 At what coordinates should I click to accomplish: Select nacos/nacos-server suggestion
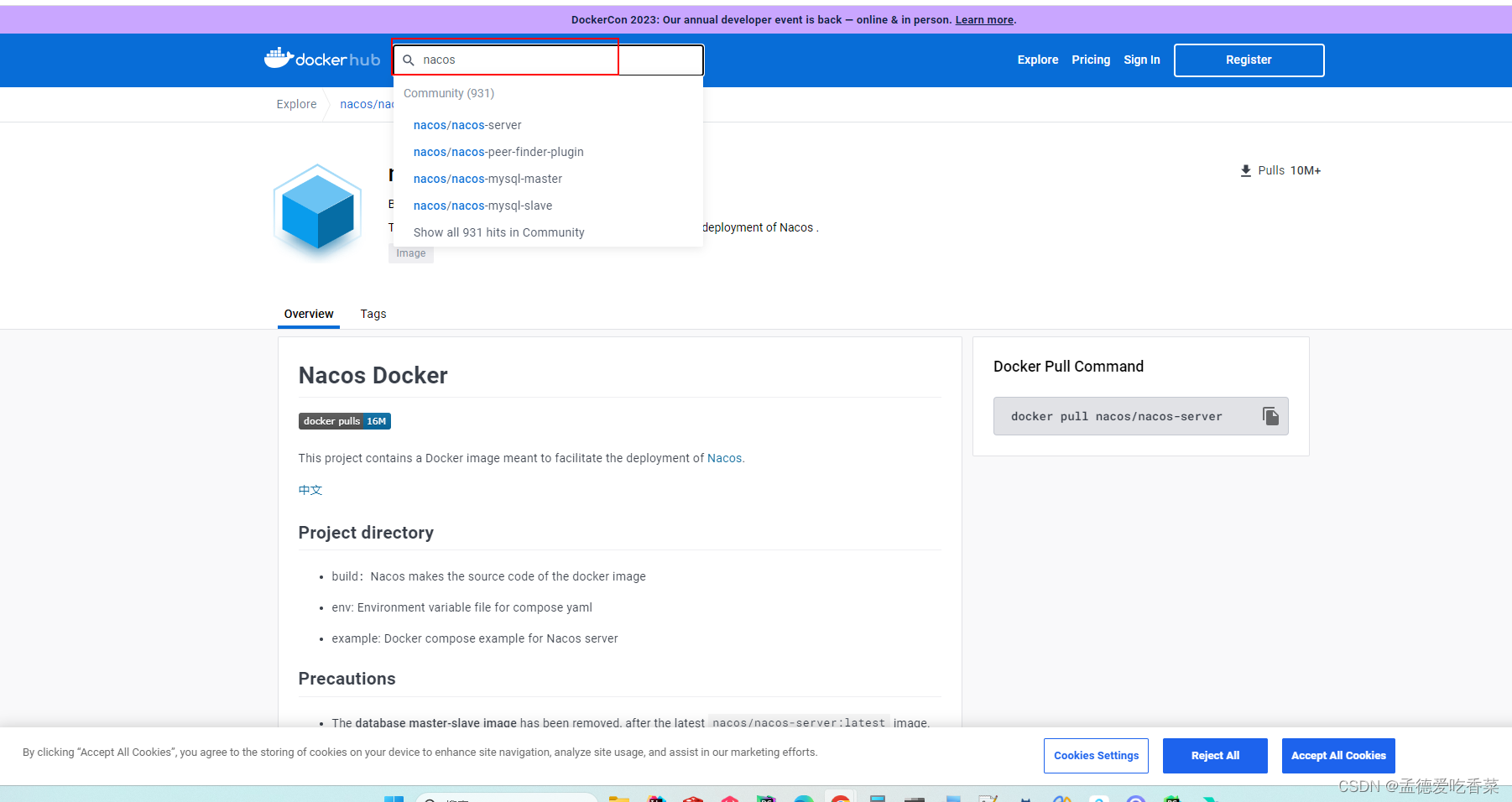coord(467,125)
